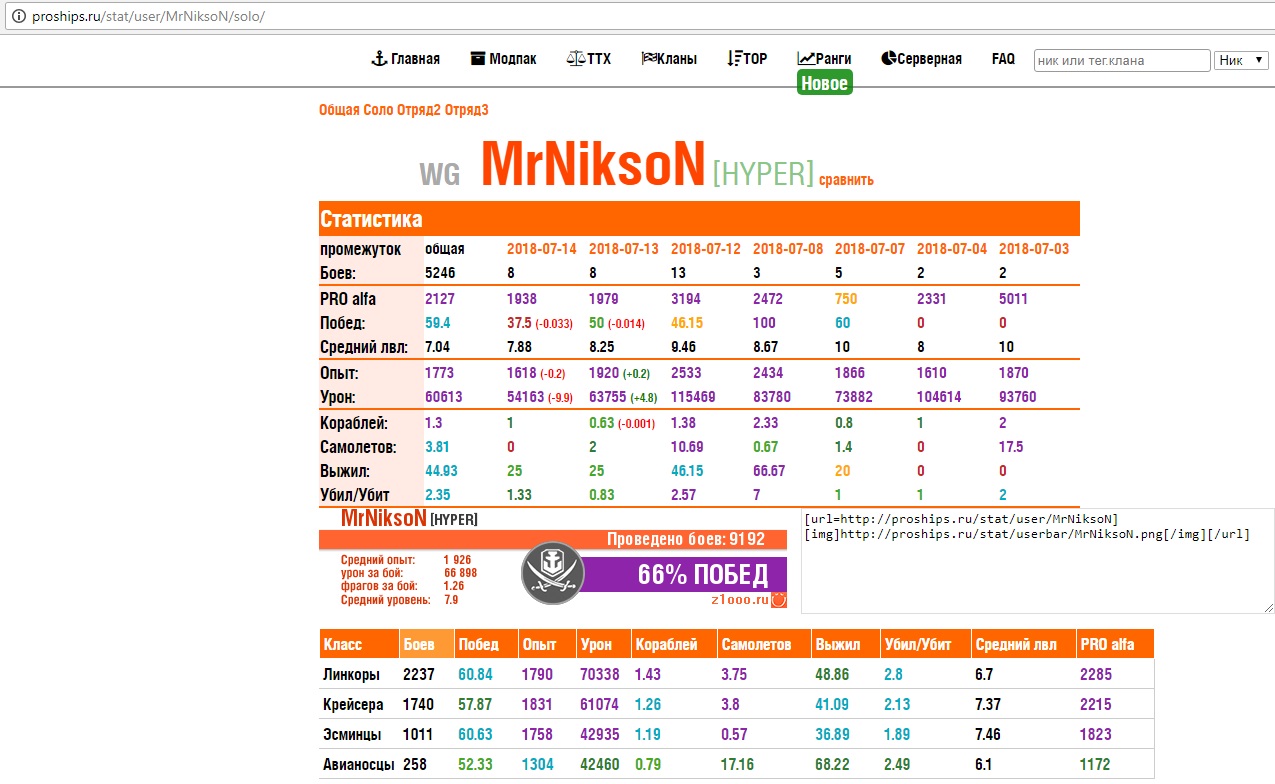
Task: Click the Статистика section header
Action: pyautogui.click(x=699, y=219)
